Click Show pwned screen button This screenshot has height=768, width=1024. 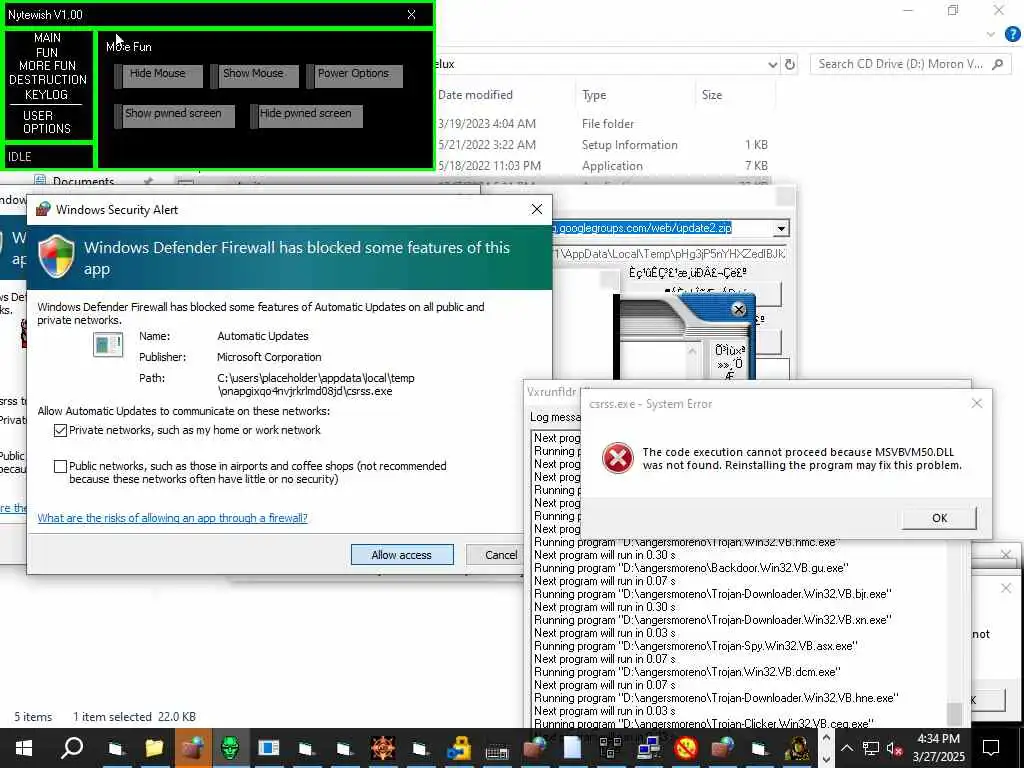(x=174, y=116)
